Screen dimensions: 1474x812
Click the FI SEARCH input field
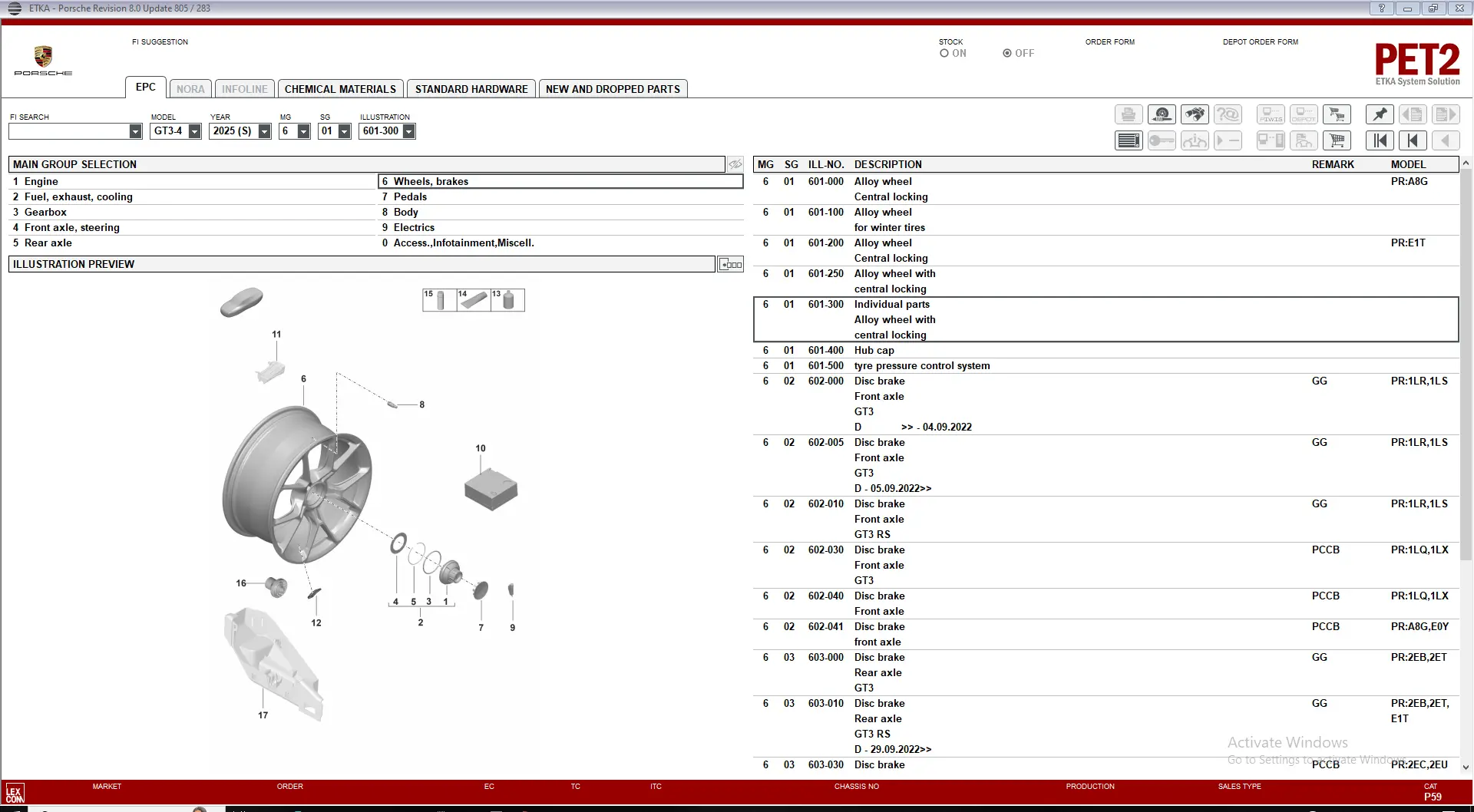coord(69,132)
